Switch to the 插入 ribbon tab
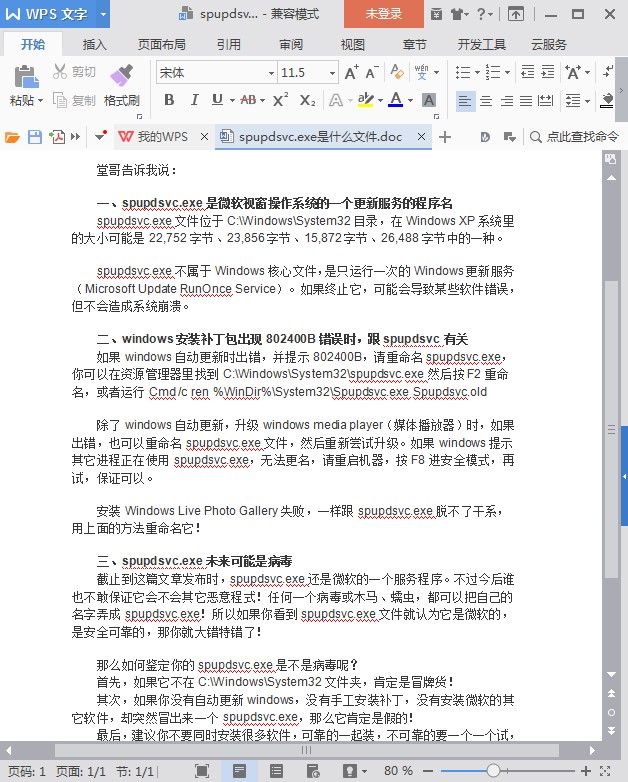The width and height of the screenshot is (628, 782). (x=94, y=44)
